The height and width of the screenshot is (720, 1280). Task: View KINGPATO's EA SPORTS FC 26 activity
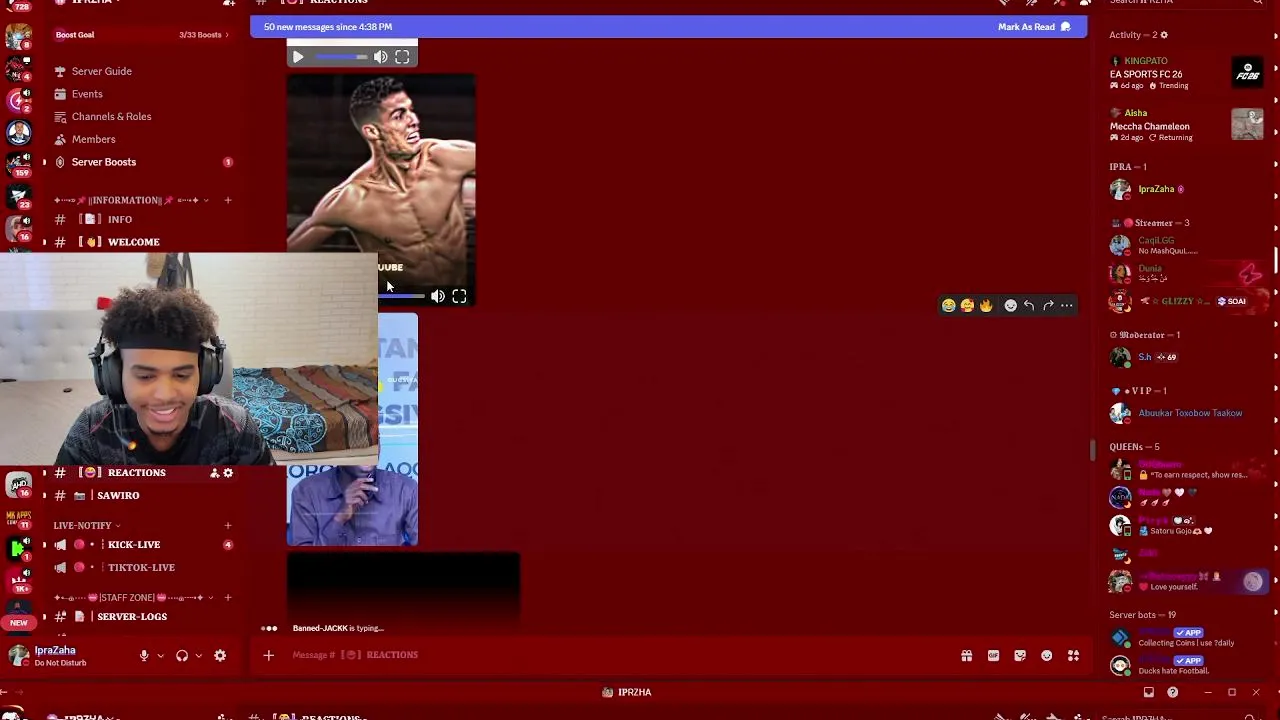[1187, 73]
